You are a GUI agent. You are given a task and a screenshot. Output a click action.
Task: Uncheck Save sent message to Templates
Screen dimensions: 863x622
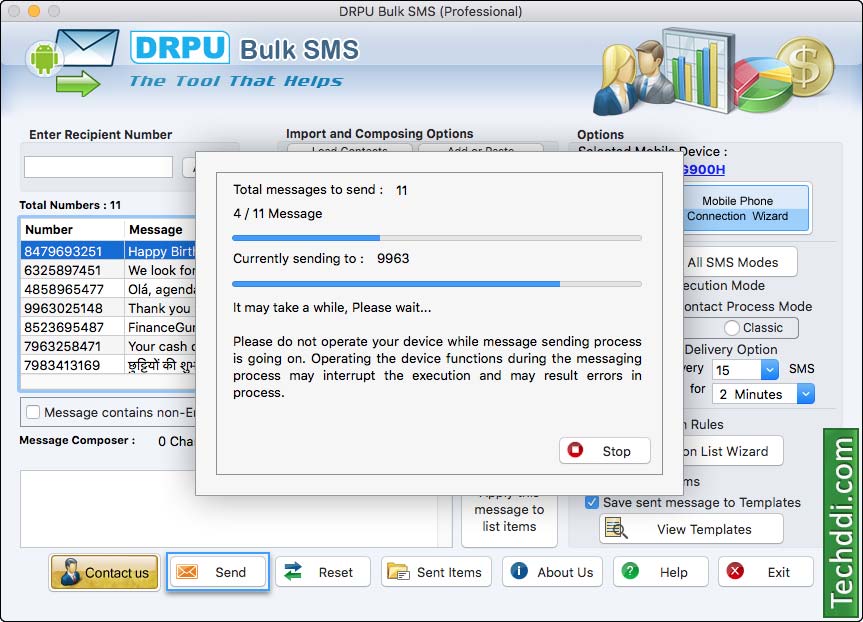click(x=592, y=502)
